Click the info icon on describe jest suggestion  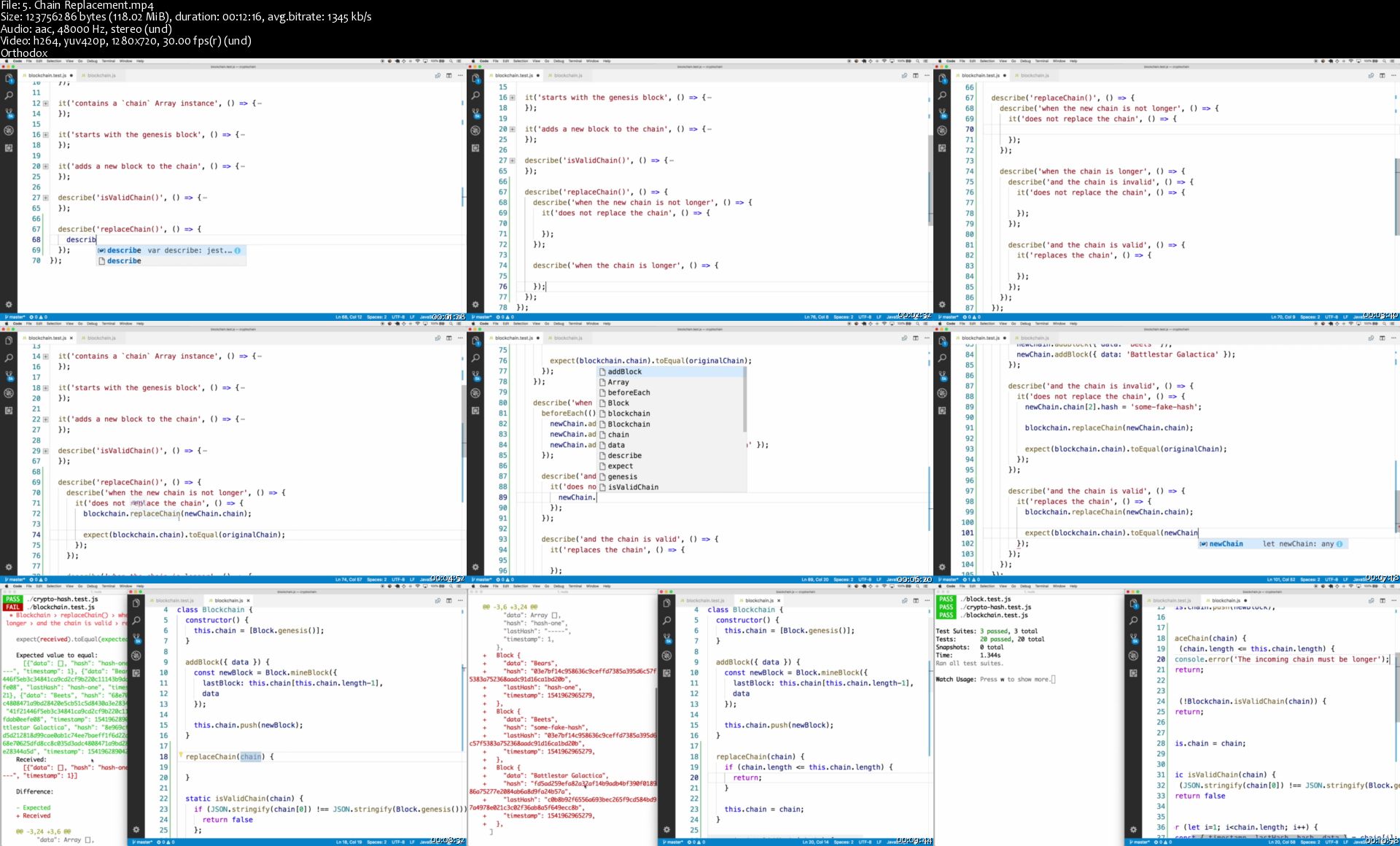pyautogui.click(x=238, y=250)
